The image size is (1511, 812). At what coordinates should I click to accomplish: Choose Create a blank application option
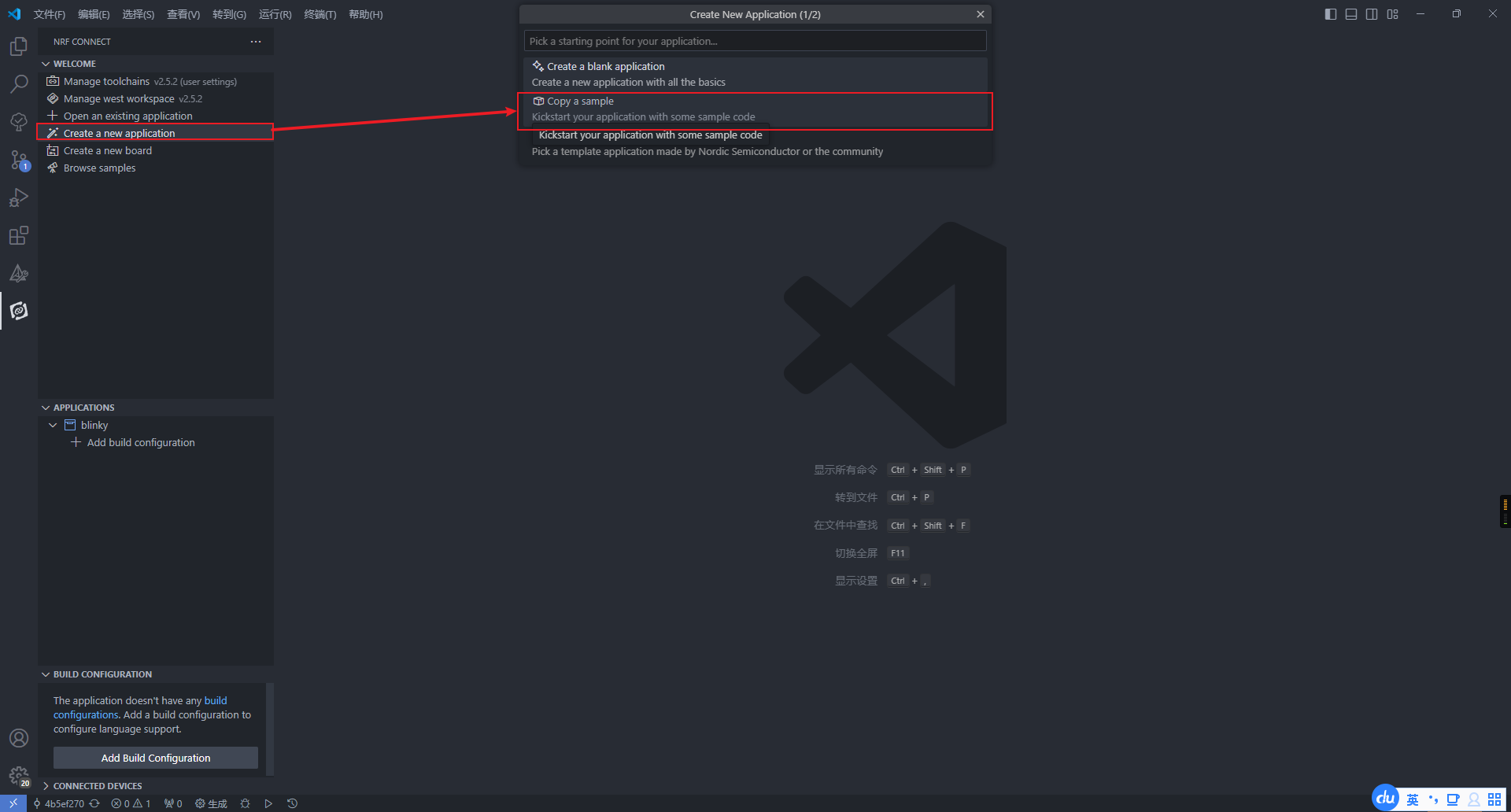pos(755,74)
